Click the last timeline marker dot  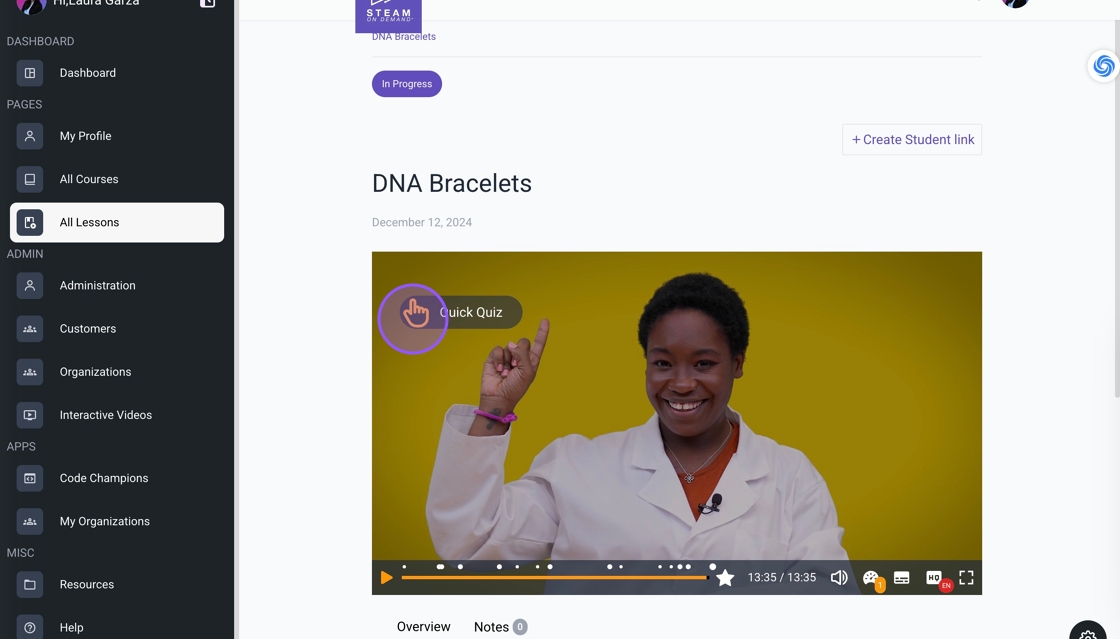[x=712, y=567]
